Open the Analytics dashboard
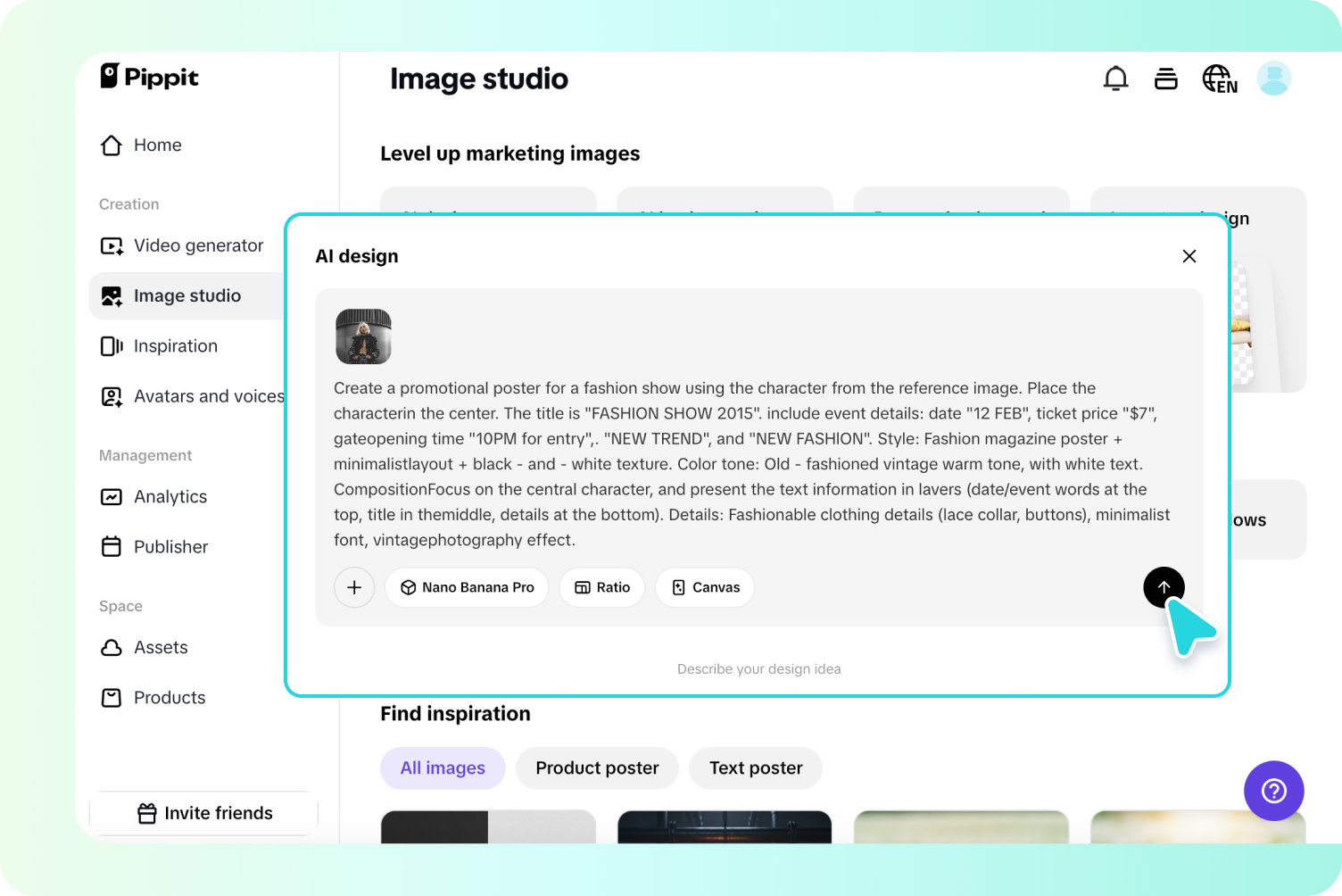Viewport: 1342px width, 896px height. 170,496
